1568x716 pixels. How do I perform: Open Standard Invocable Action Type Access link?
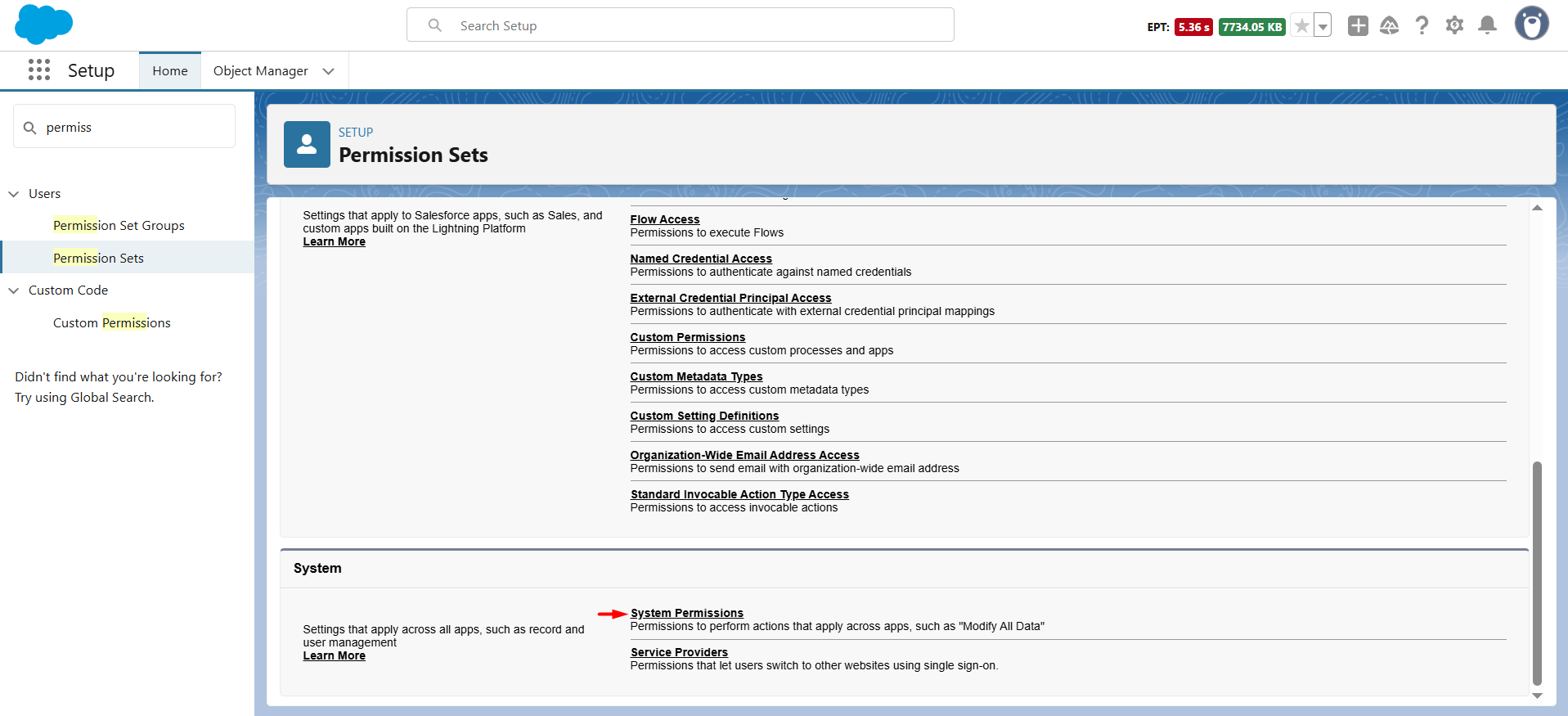point(739,494)
